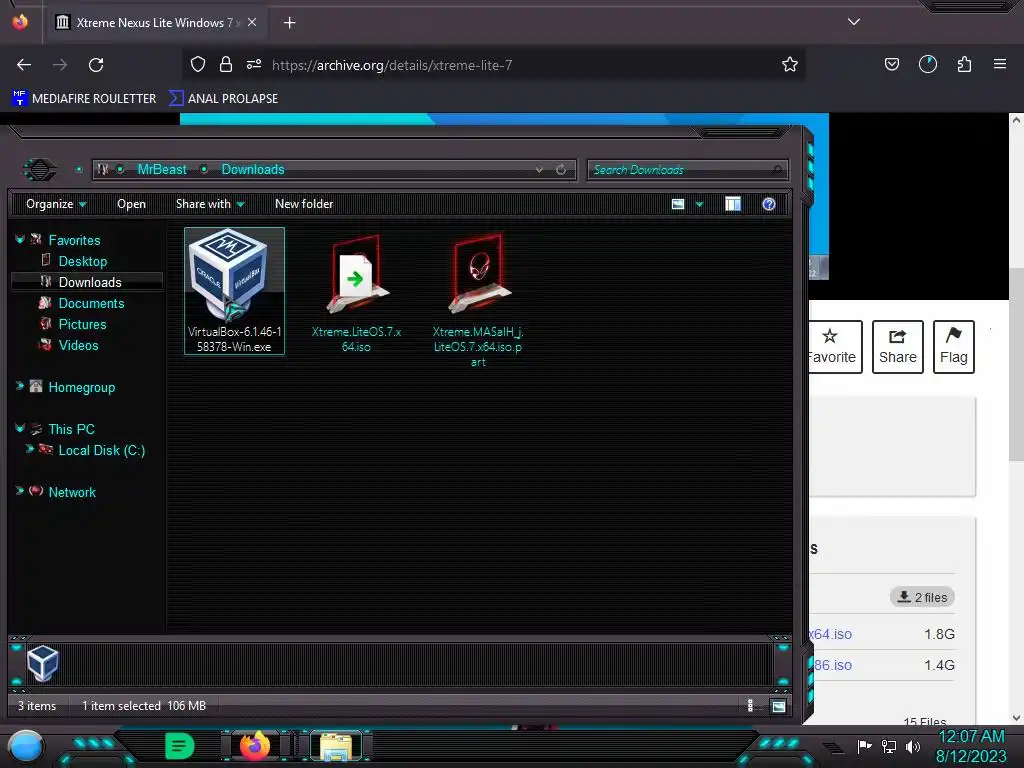Open list all tabs dropdown

click(x=854, y=22)
